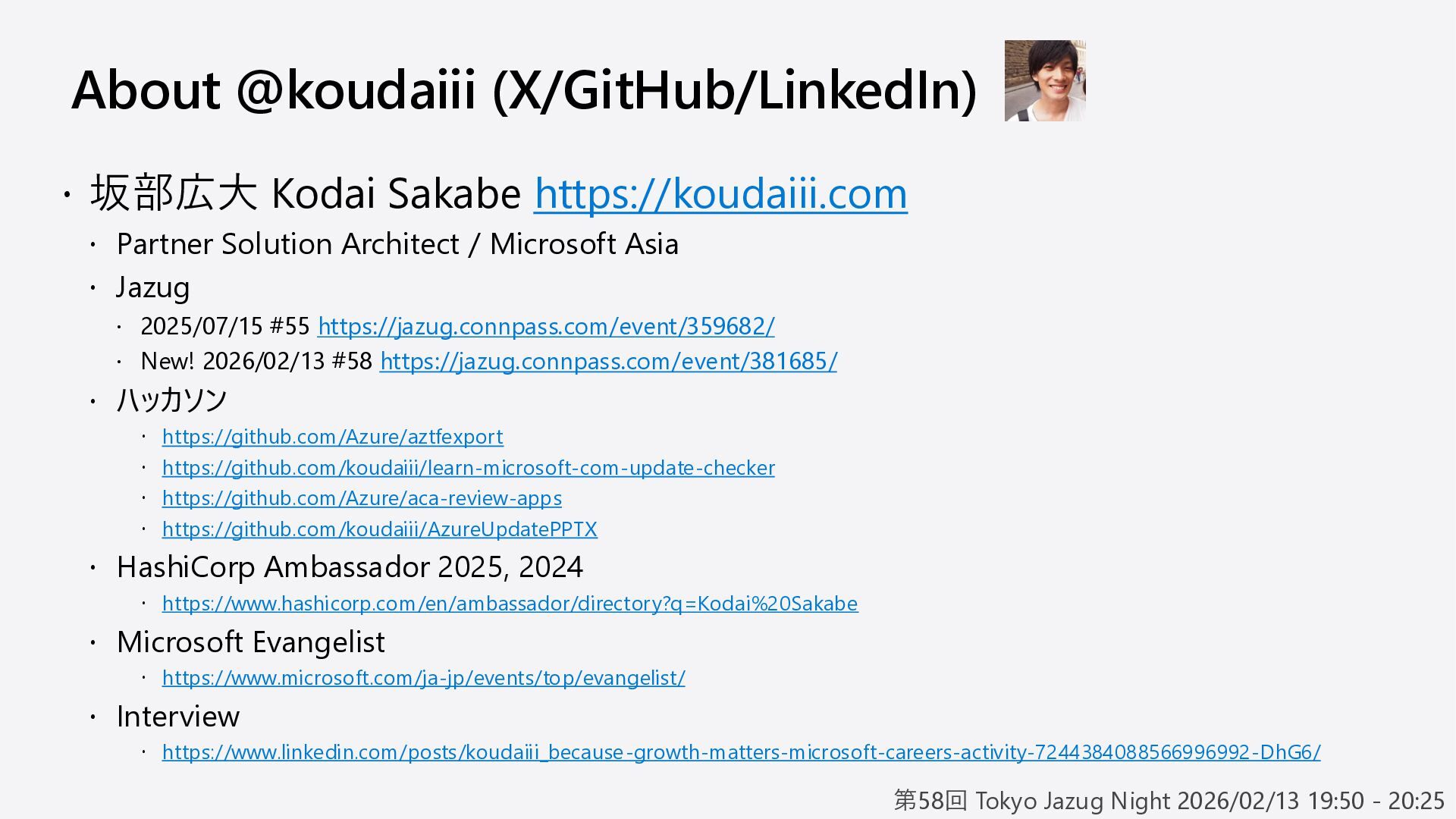1456x819 pixels.
Task: Open the Azure/aztfexport GitHub link
Action: (332, 437)
